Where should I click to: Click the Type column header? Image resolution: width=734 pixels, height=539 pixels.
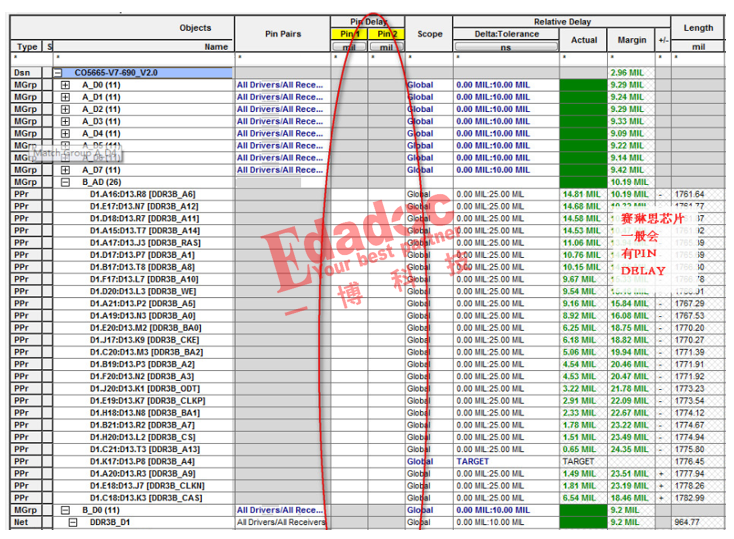[27, 46]
